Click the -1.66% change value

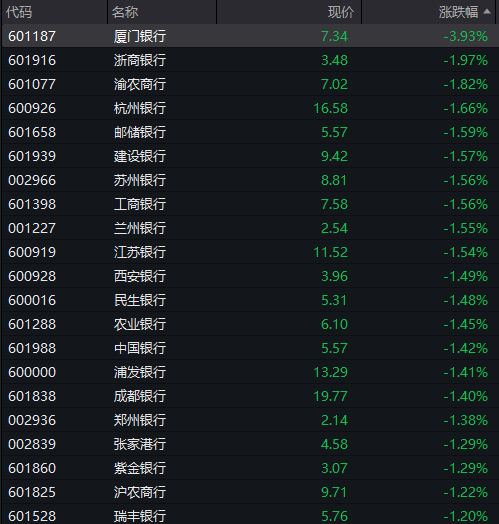pyautogui.click(x=466, y=108)
